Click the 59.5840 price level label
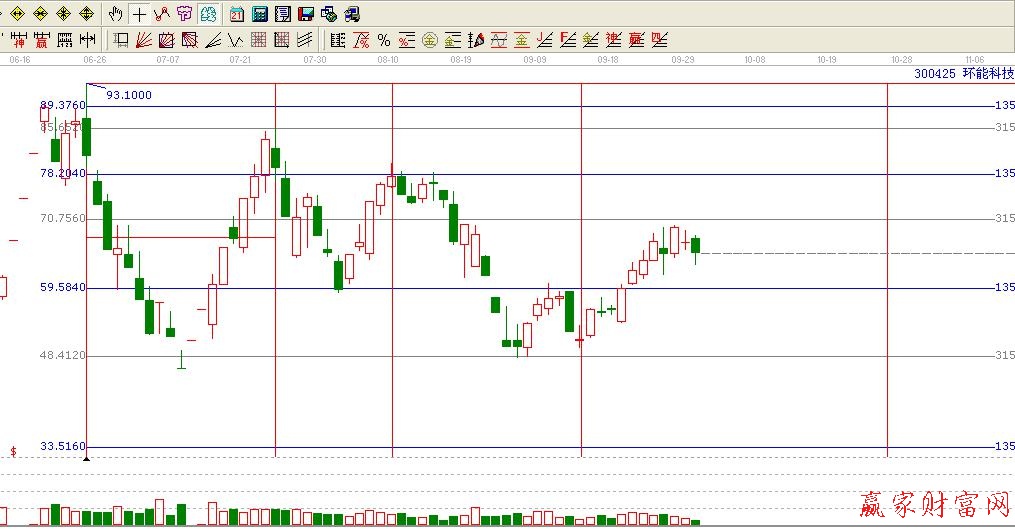Screen dimensions: 1015x529 (62, 288)
